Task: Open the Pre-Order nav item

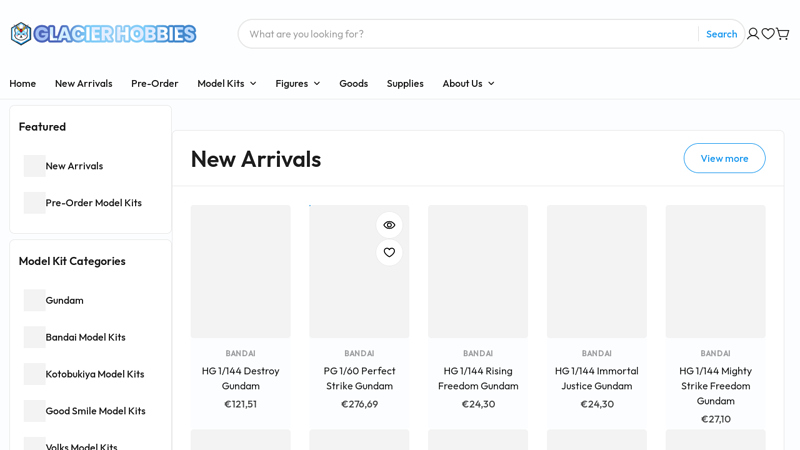Action: point(155,83)
